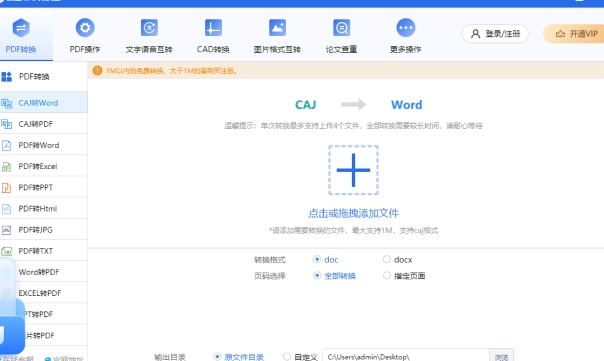Viewport: 604px width, 361px height.
Task: Click the PDF转JPG sidebar icon
Action: pos(7,230)
